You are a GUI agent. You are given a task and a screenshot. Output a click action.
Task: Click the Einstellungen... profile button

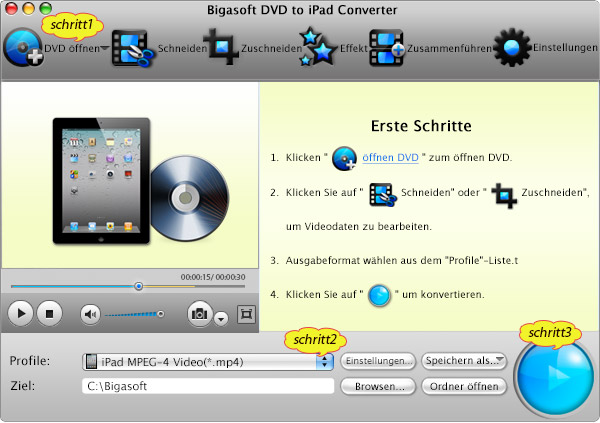tap(378, 361)
